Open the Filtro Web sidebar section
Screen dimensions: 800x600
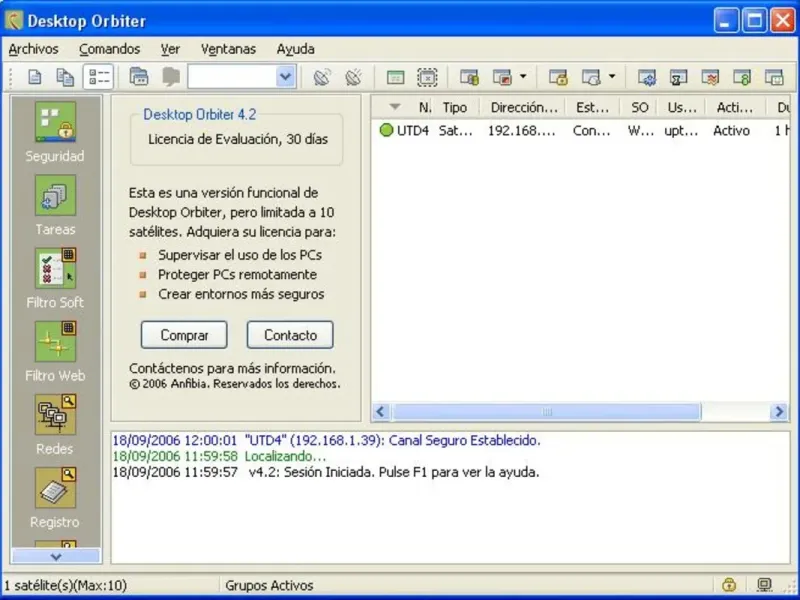tap(55, 352)
